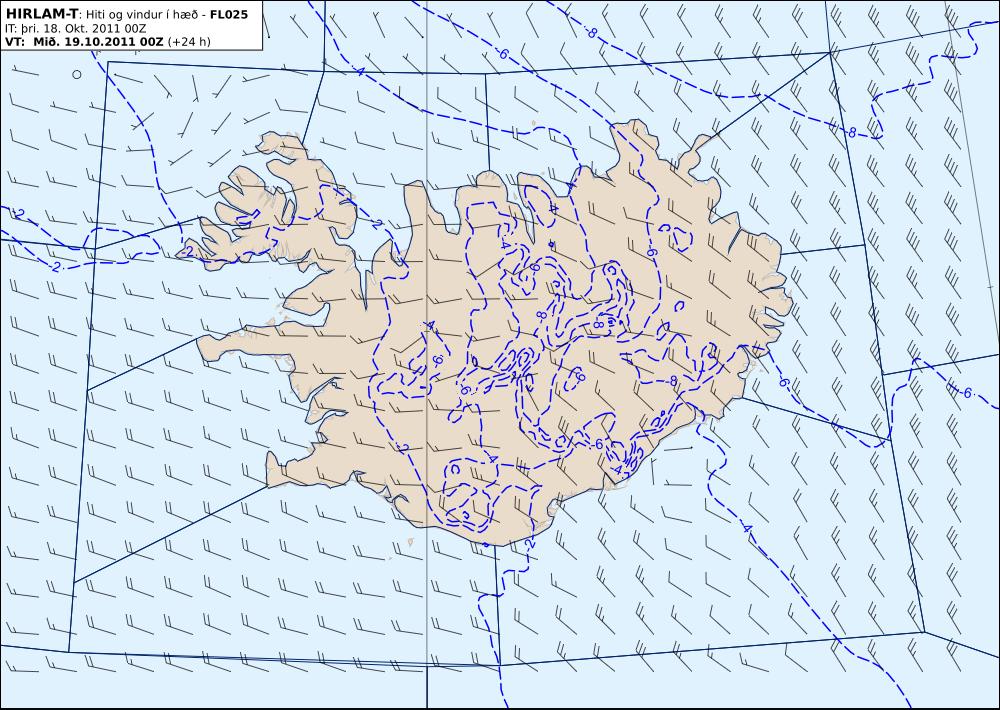The image size is (1000, 710).
Task: Click the initial time 'IT: þri. 18. Okt. 2011 00Z'
Action: click(x=75, y=29)
